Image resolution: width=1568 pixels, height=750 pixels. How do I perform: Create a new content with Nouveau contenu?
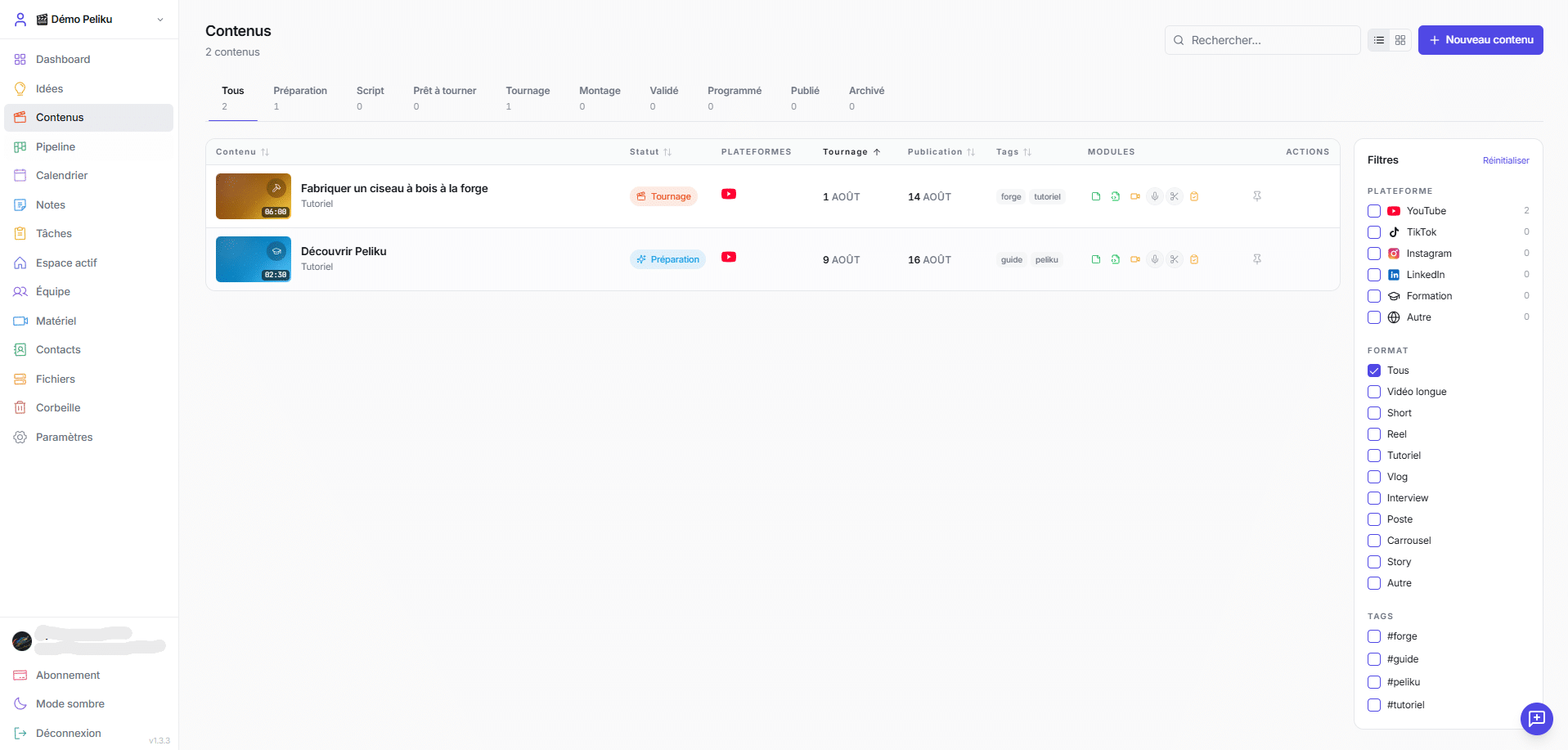coord(1480,40)
